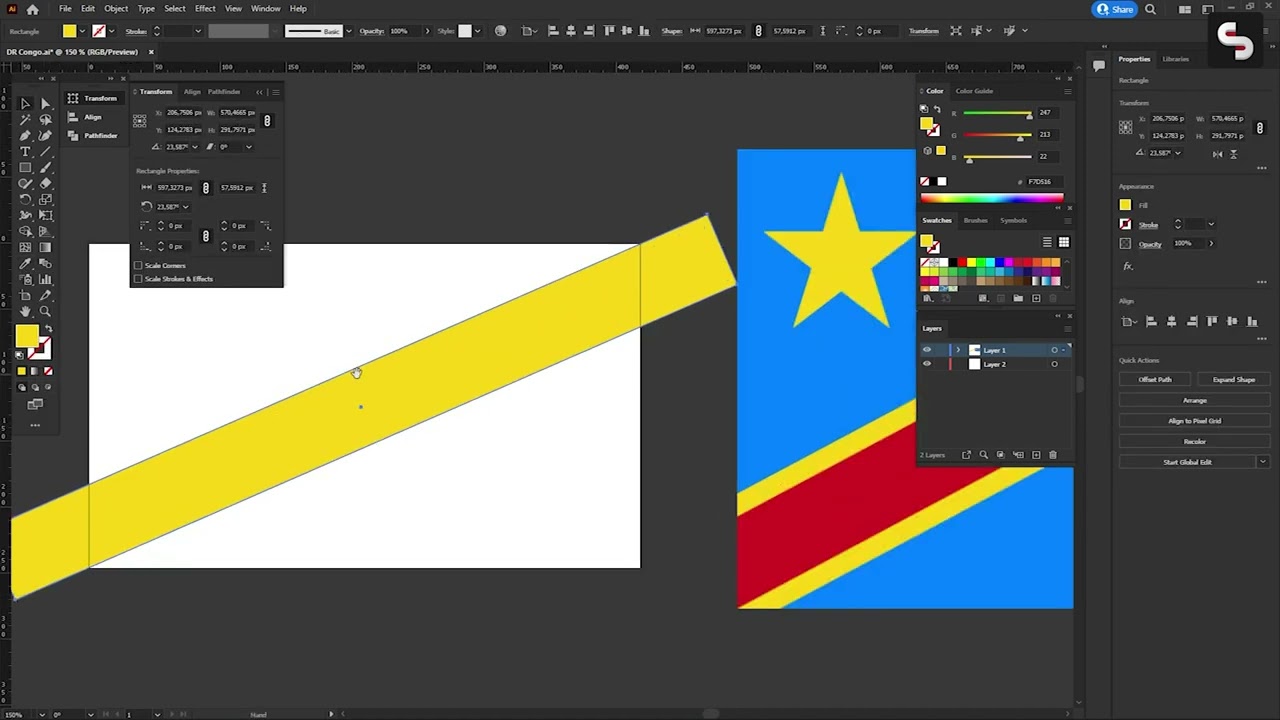The width and height of the screenshot is (1280, 720).
Task: Open shear angle dropdown in Transform panel
Action: pos(249,147)
